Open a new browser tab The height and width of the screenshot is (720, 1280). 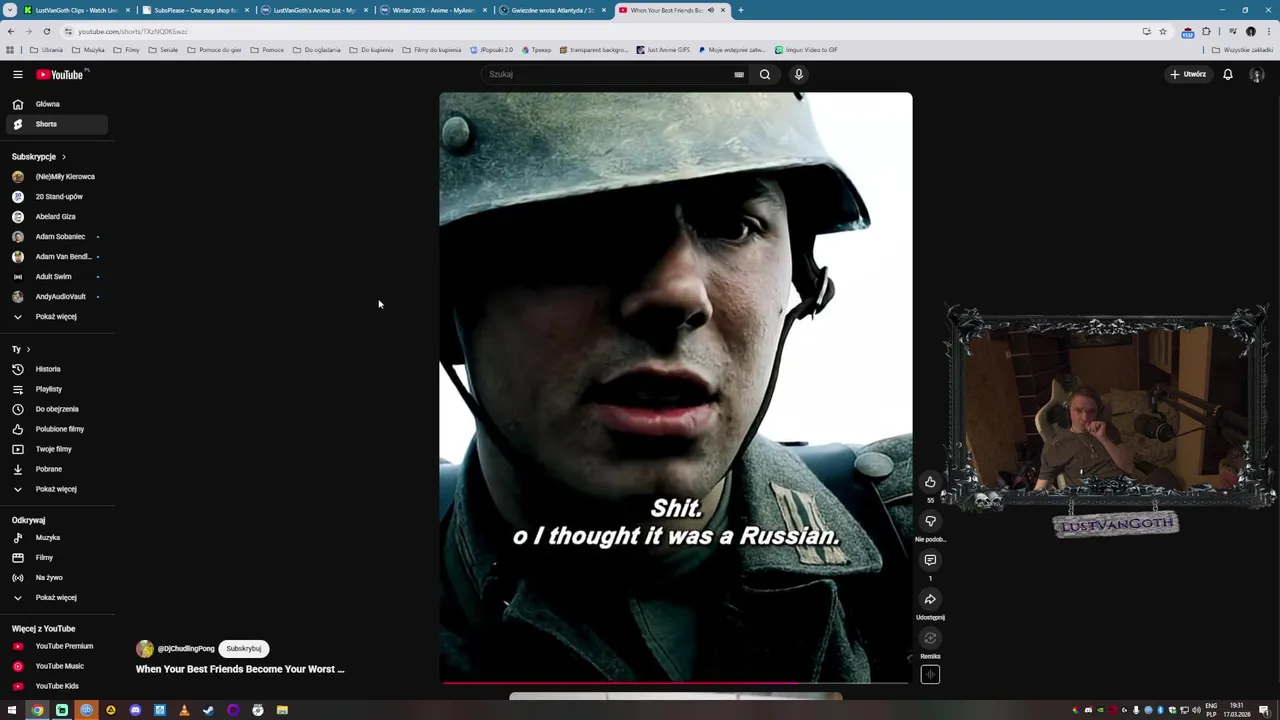point(740,10)
